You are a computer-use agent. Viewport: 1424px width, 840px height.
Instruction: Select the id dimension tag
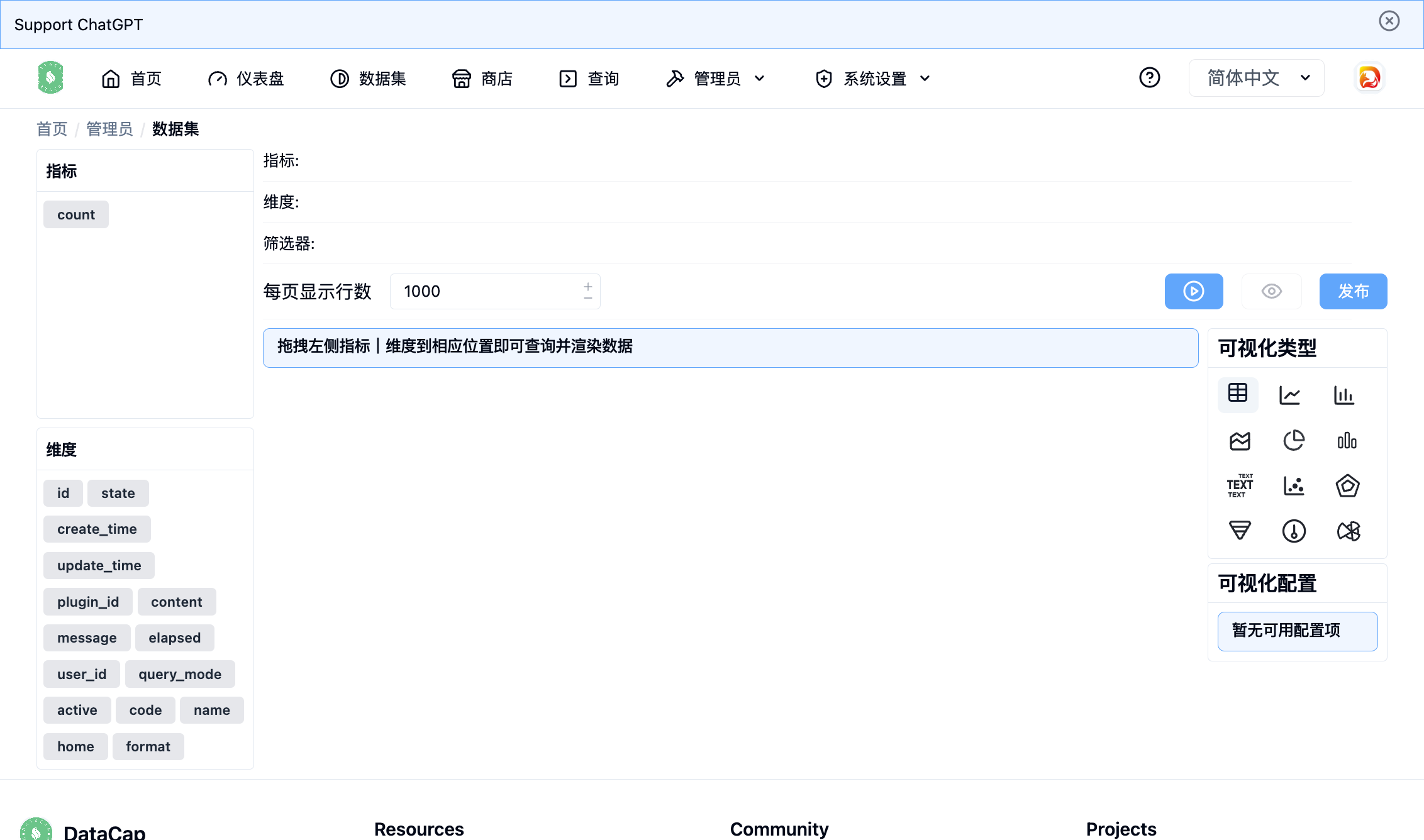63,493
